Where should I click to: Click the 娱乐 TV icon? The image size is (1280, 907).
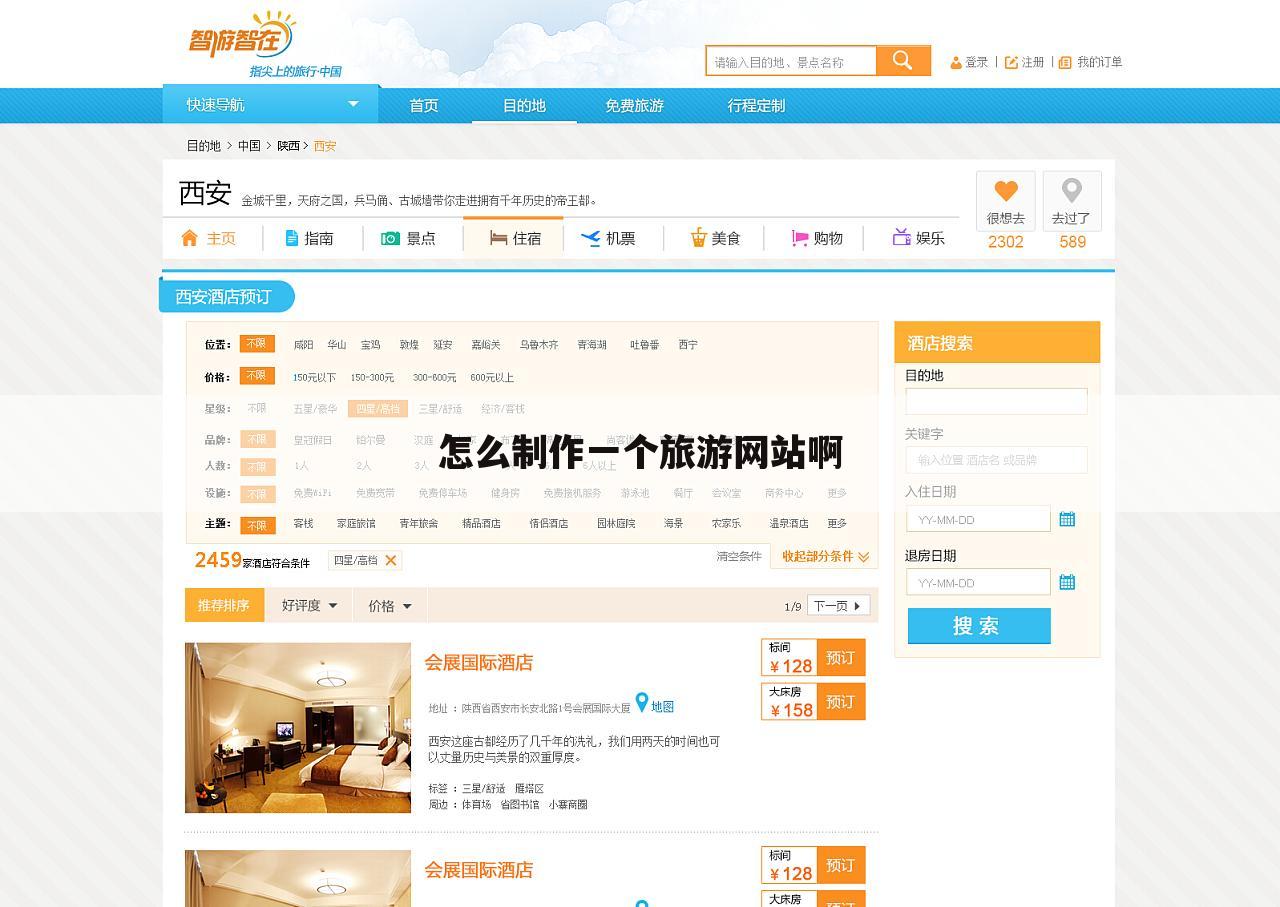[x=901, y=237]
